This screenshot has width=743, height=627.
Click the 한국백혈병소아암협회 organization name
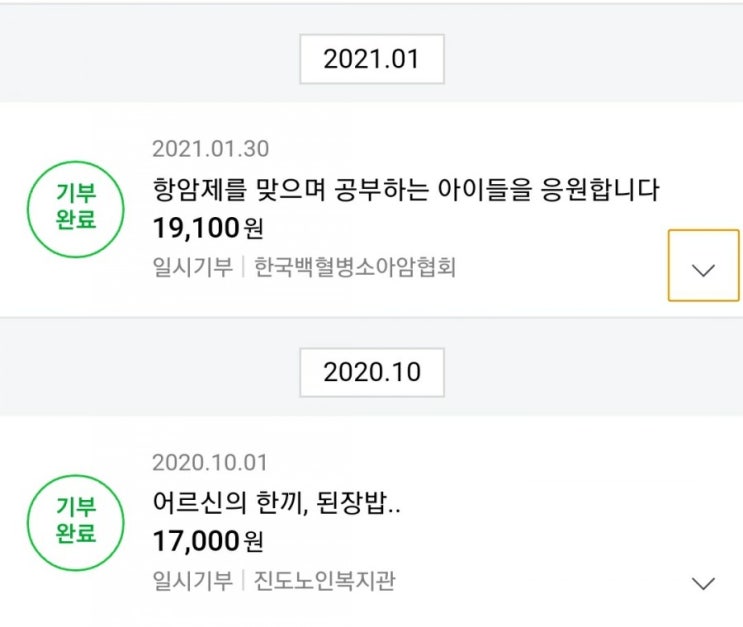[355, 267]
